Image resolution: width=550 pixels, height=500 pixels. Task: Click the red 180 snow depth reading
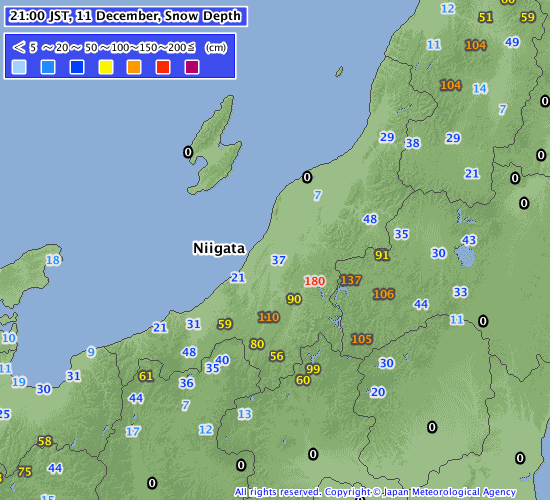(315, 281)
